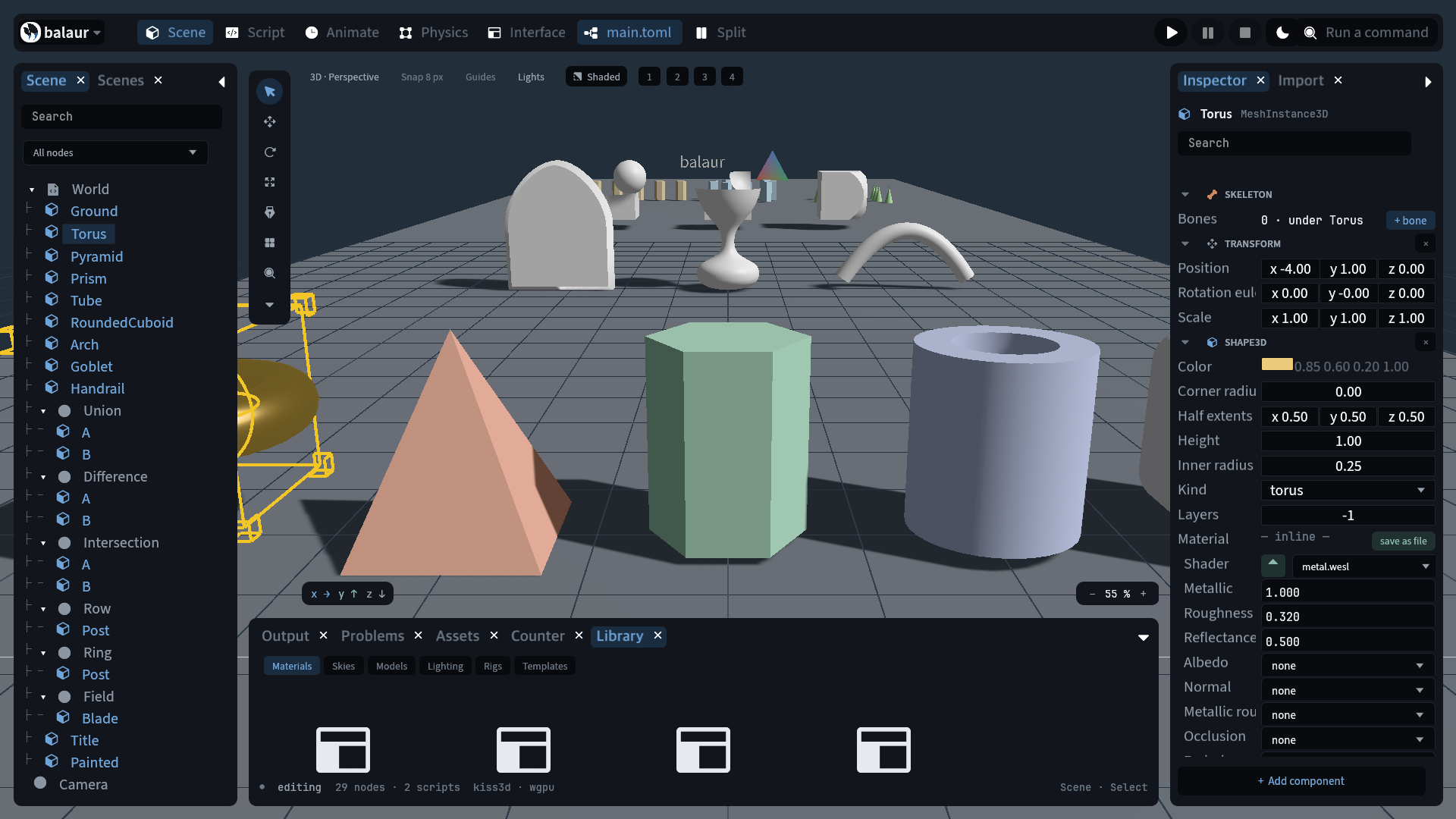Stop the running scene
Image resolution: width=1456 pixels, height=819 pixels.
[x=1244, y=33]
